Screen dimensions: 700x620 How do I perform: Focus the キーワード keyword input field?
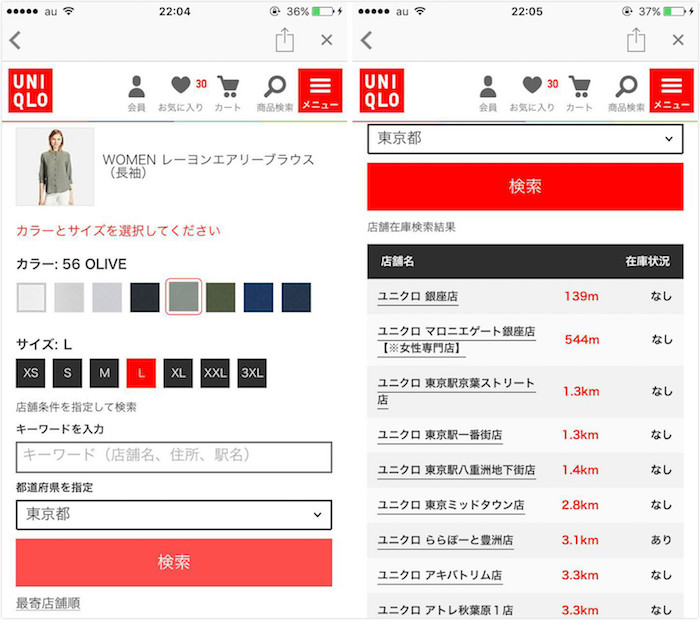[x=174, y=457]
